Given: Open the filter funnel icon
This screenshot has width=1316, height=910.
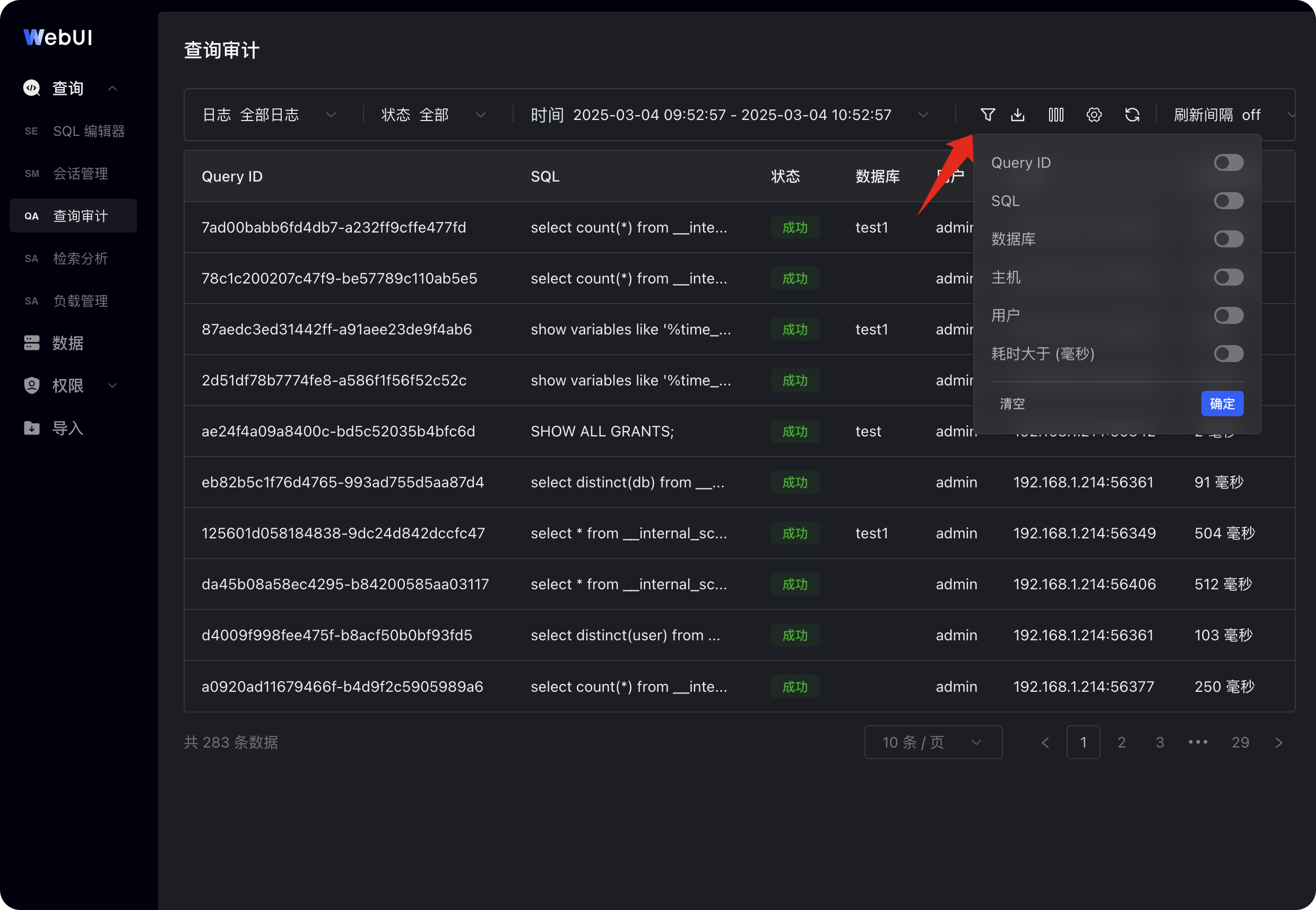Looking at the screenshot, I should coord(988,115).
